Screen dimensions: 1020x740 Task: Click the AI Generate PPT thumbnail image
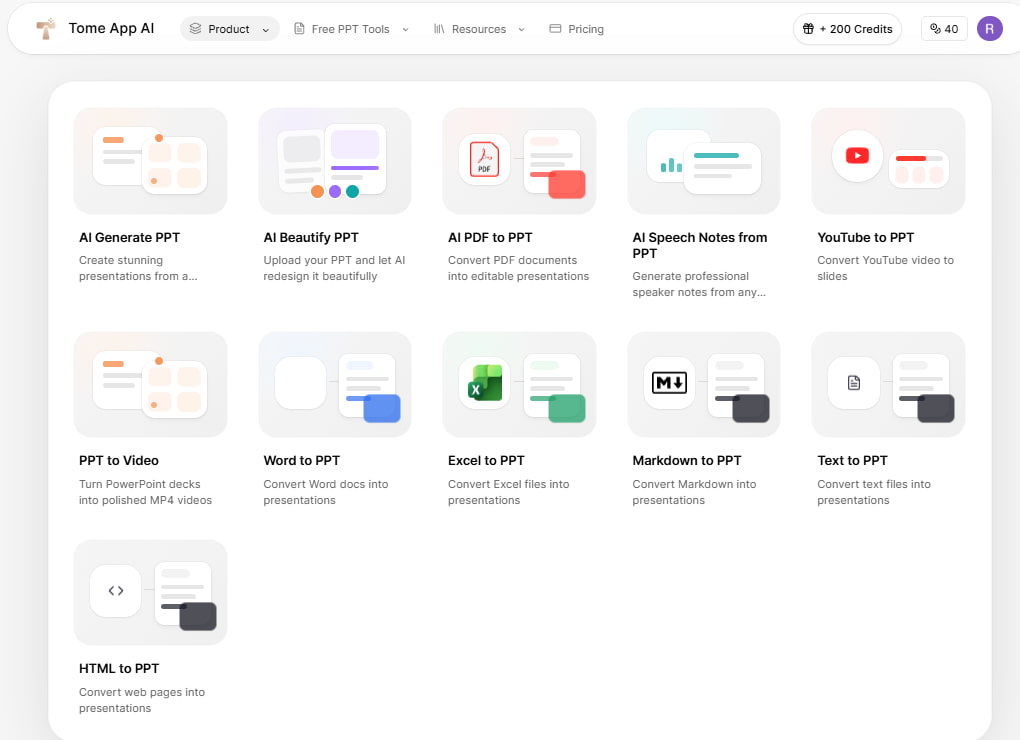pyautogui.click(x=150, y=161)
